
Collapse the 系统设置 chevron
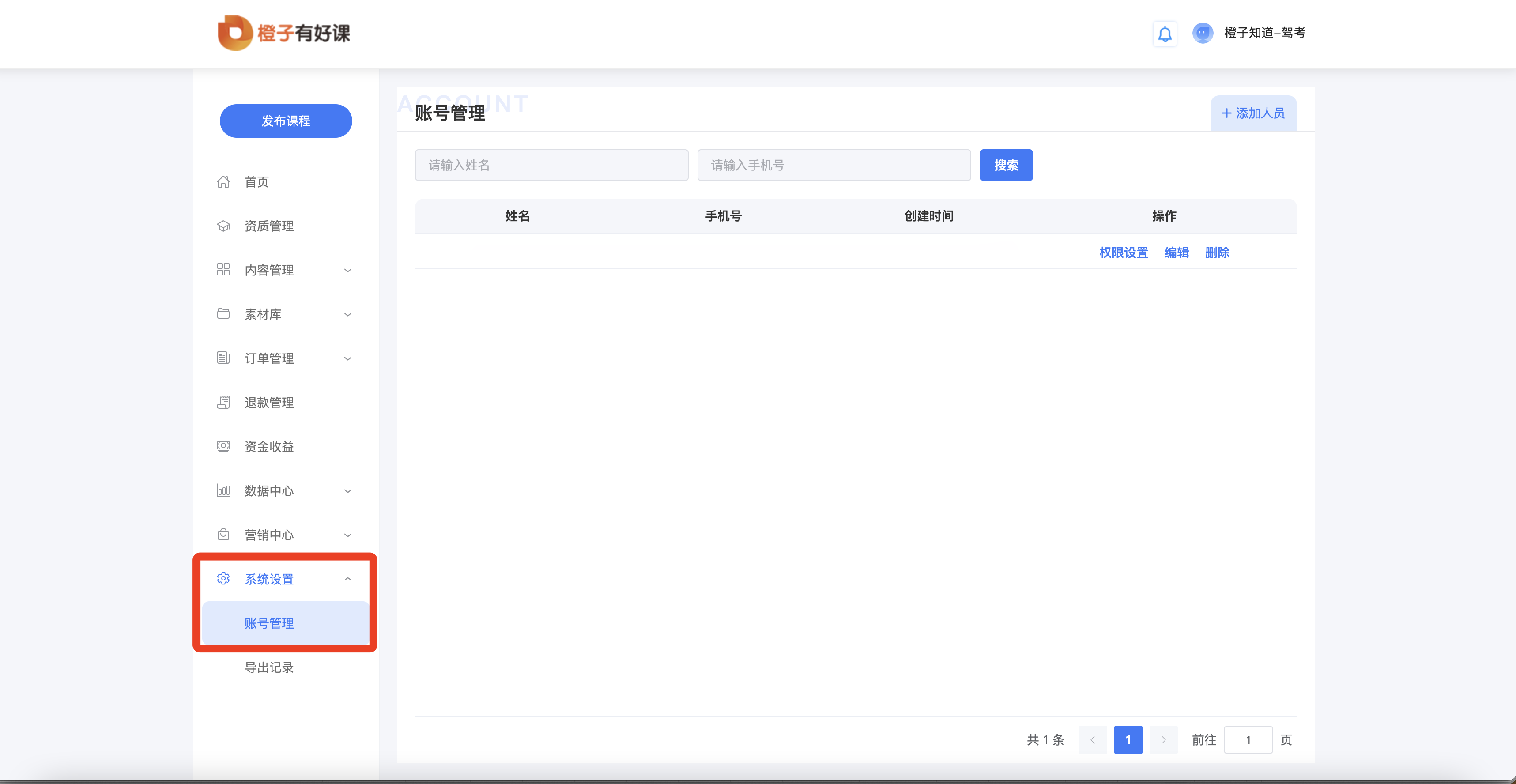pos(348,579)
